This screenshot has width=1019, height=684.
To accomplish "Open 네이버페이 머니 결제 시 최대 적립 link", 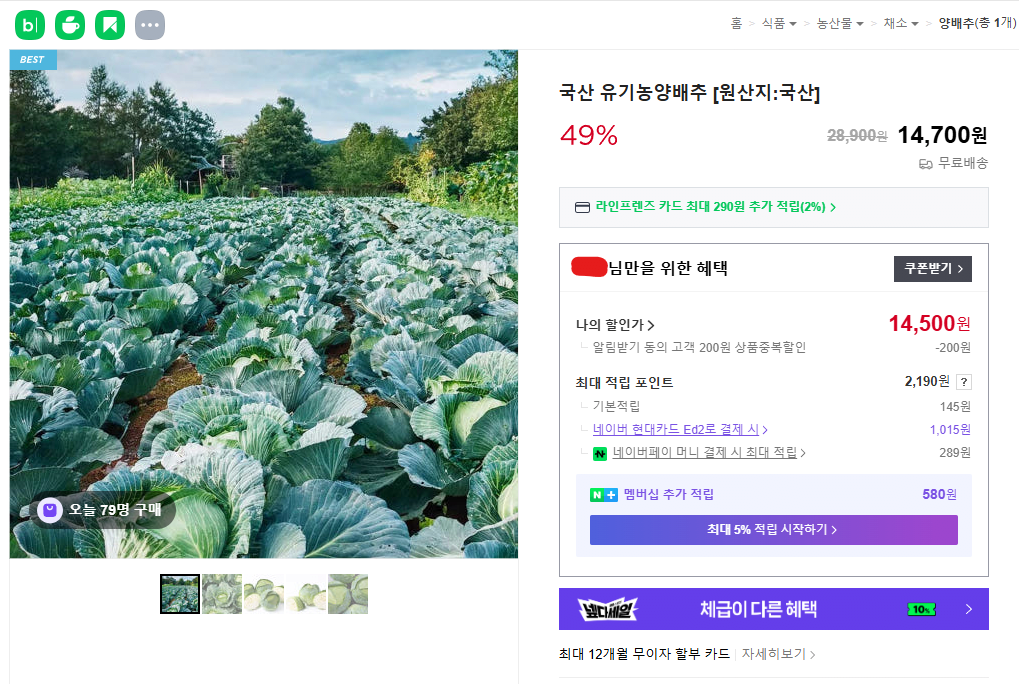I will click(709, 453).
